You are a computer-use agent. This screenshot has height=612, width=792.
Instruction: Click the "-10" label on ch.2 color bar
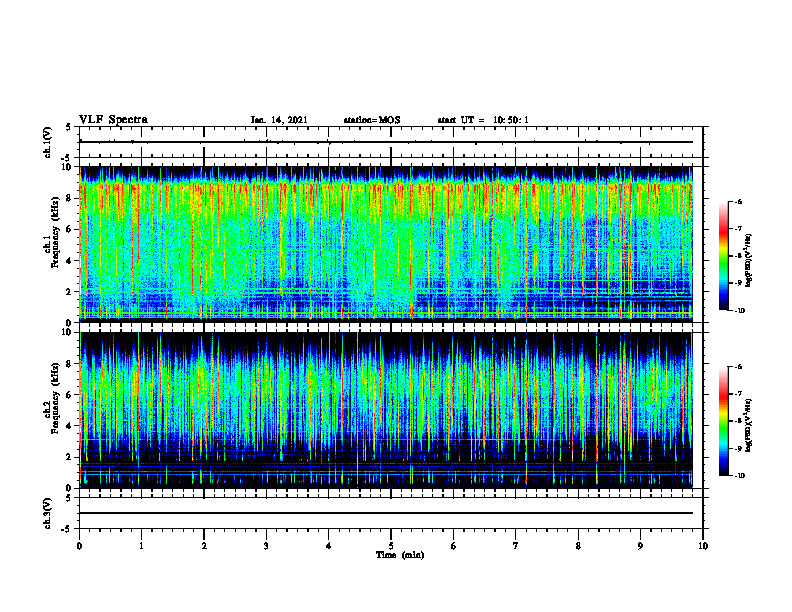[738, 476]
